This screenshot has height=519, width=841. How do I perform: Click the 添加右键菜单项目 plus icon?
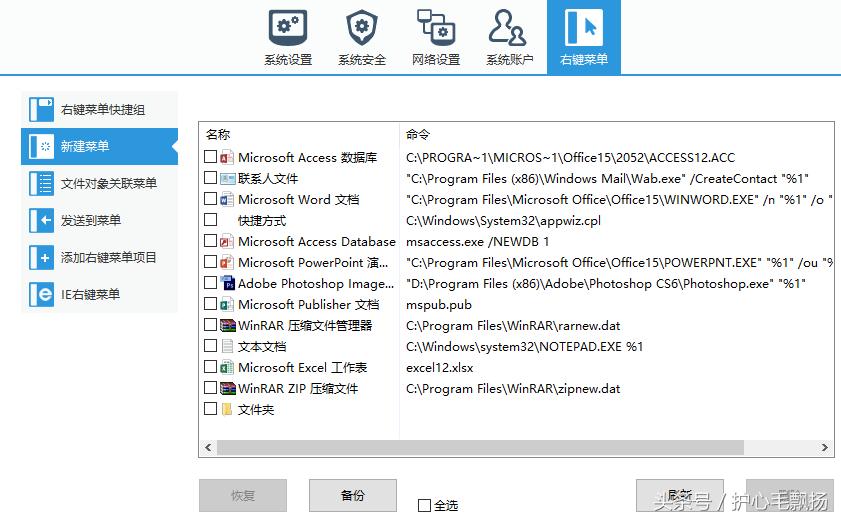pos(41,257)
